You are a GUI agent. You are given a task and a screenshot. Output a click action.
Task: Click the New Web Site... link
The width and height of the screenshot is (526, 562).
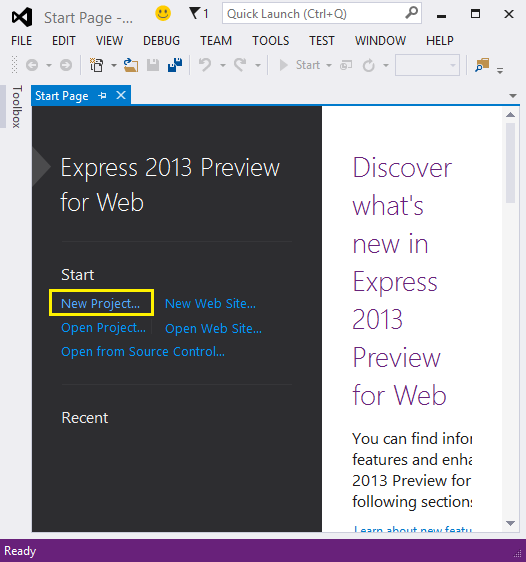point(210,303)
